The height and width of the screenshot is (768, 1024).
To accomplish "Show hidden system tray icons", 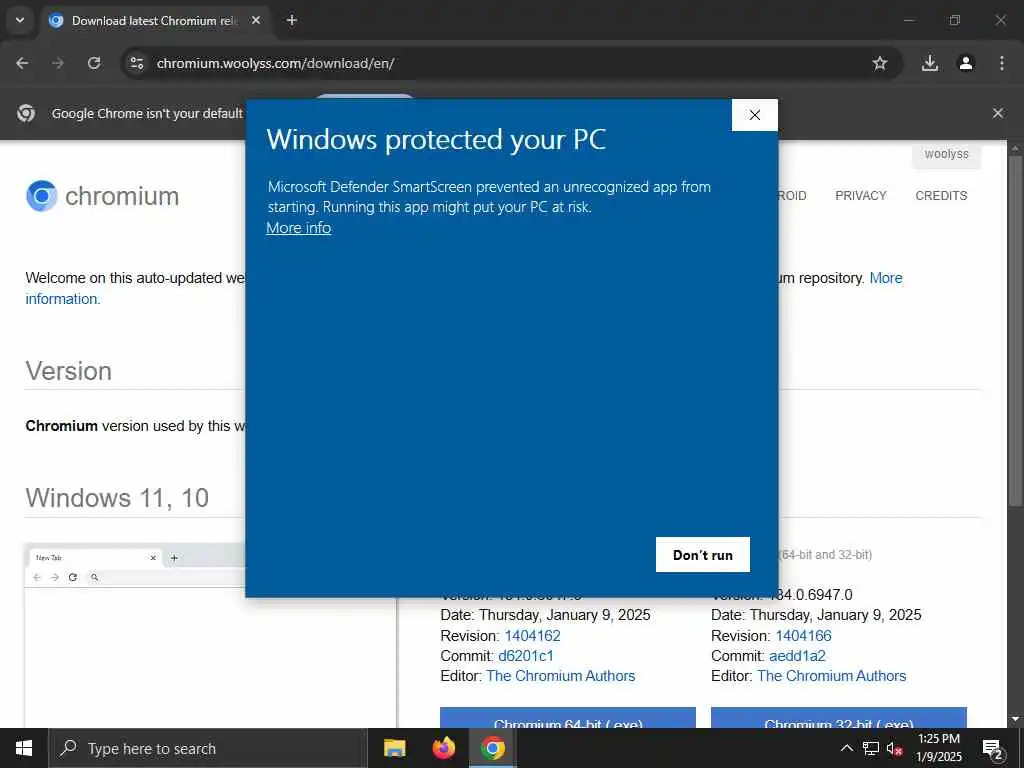I will click(846, 748).
